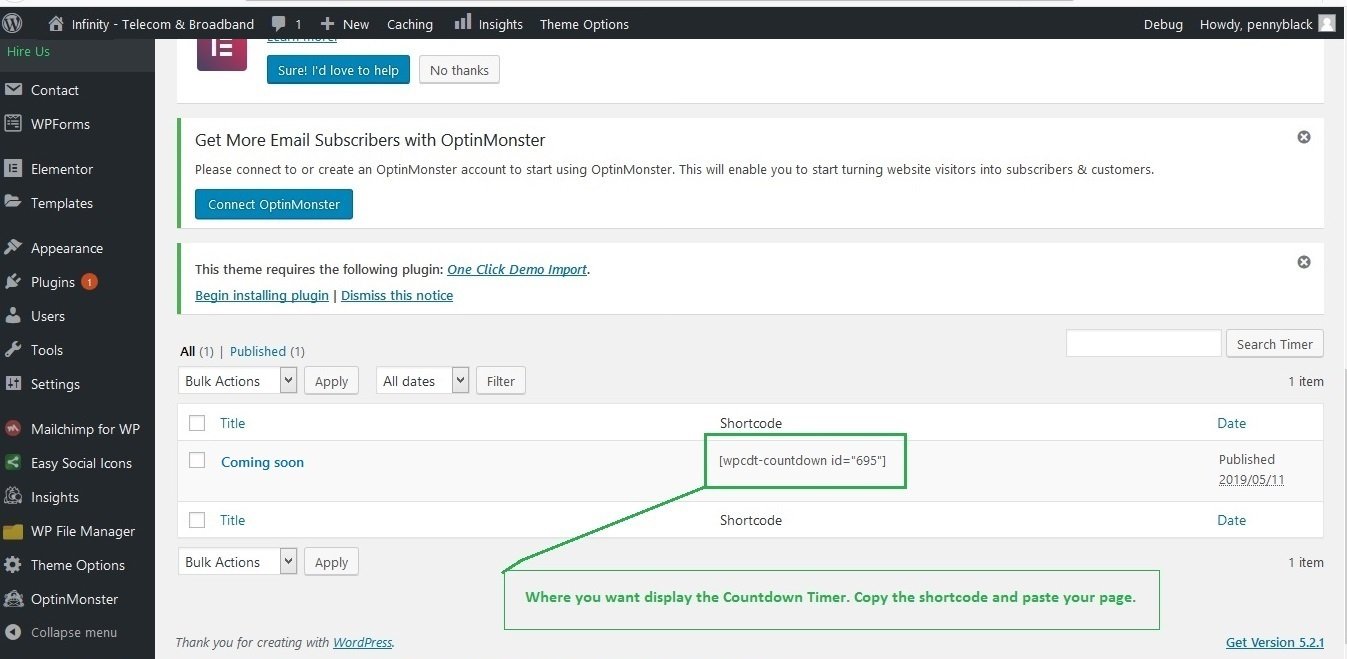Viewport: 1347px width, 659px height.
Task: Click the Plugins plug icon
Action: tap(13, 282)
